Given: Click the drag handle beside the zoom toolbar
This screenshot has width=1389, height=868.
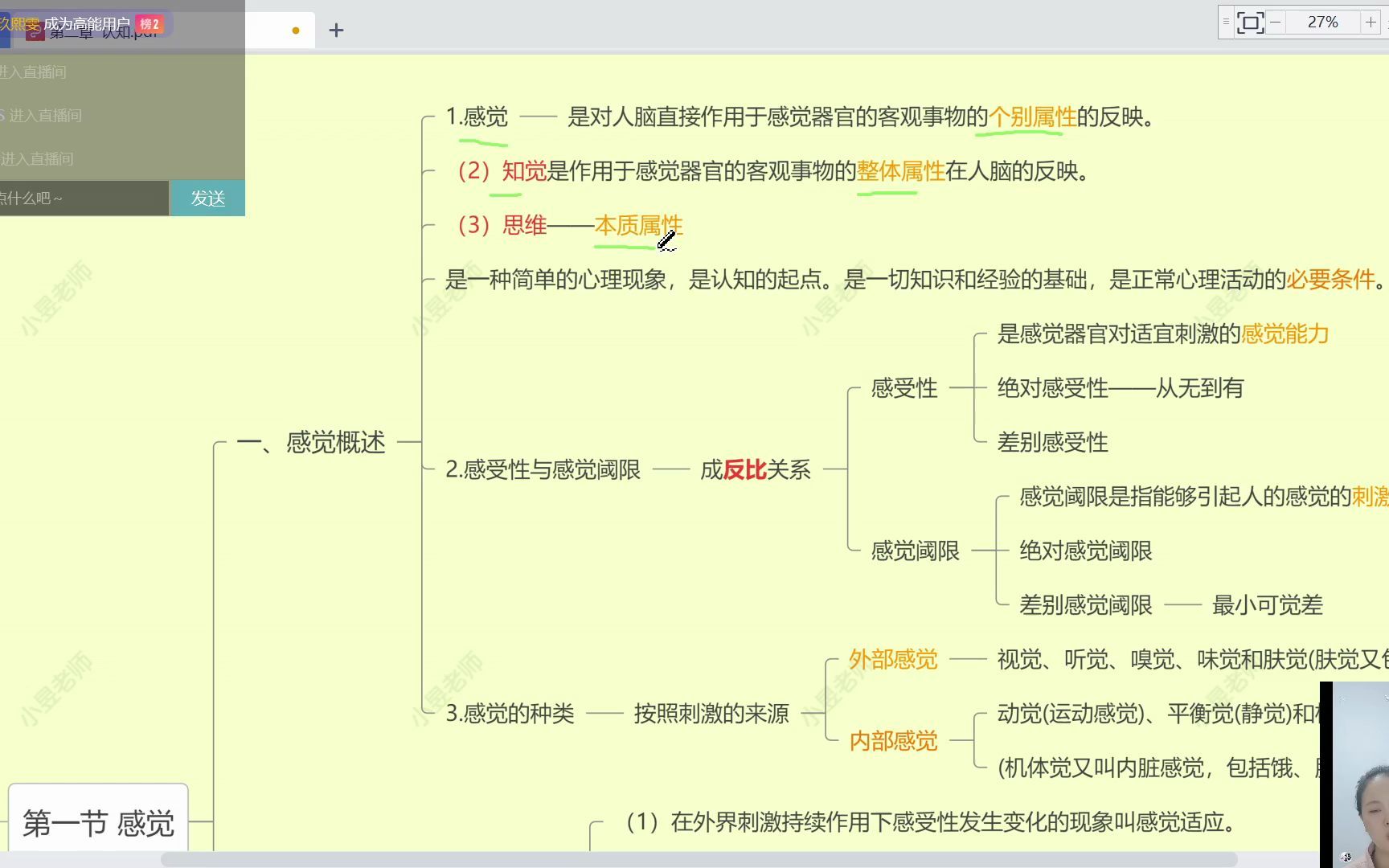Looking at the screenshot, I should point(1226,23).
